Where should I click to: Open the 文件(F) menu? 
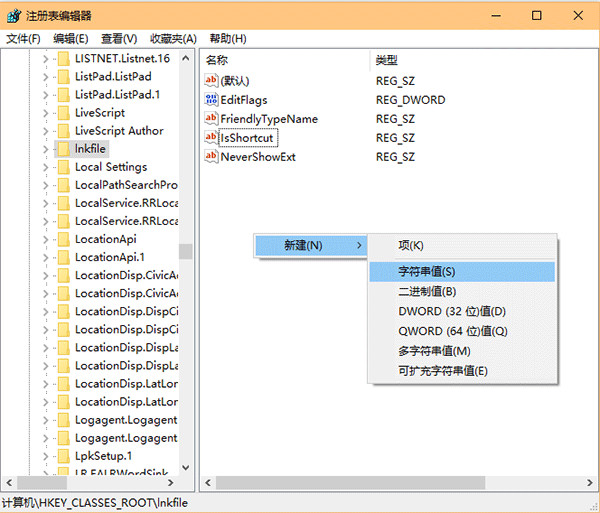(x=23, y=38)
